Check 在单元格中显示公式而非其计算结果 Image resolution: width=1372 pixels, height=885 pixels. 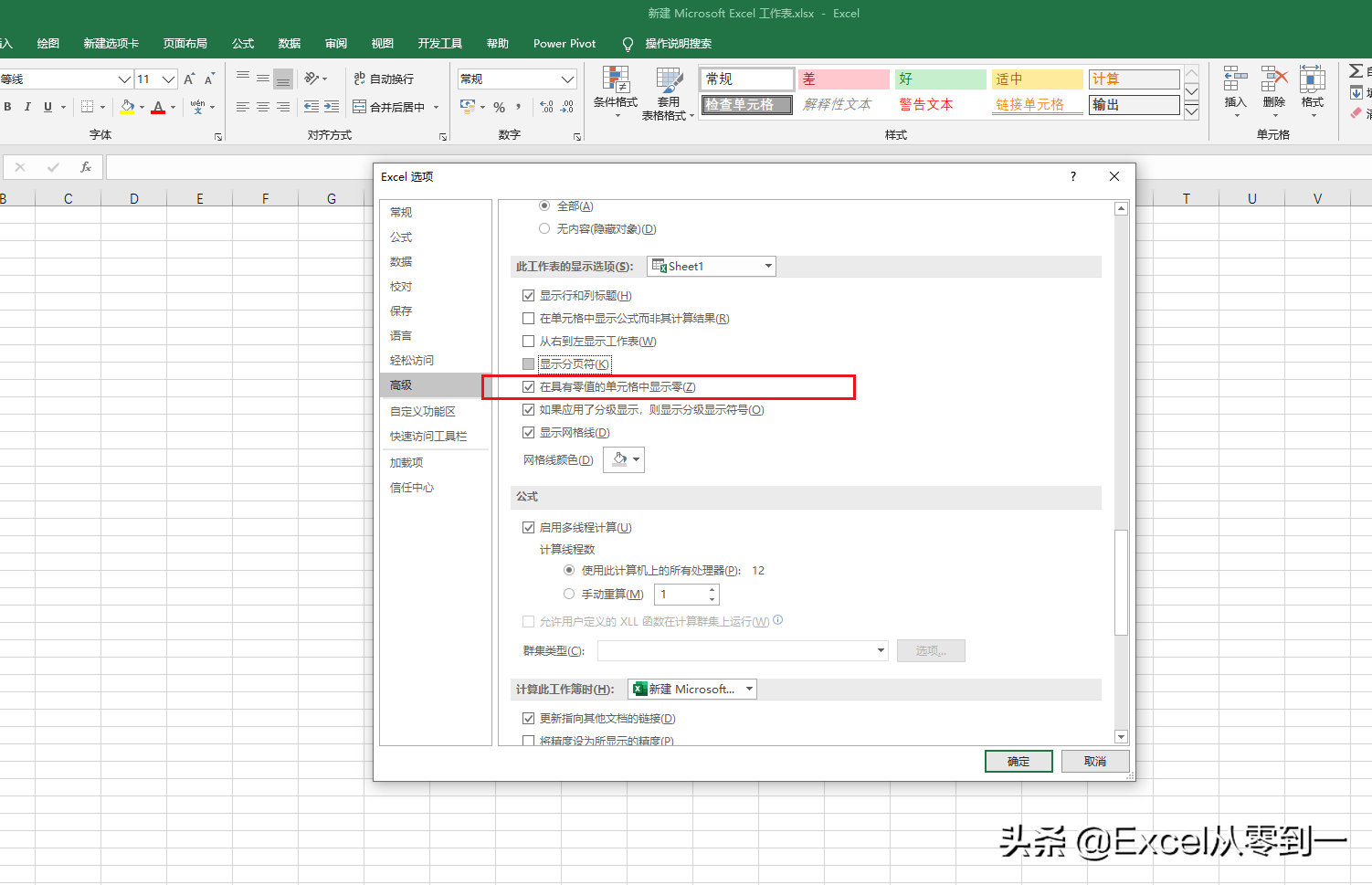[528, 319]
